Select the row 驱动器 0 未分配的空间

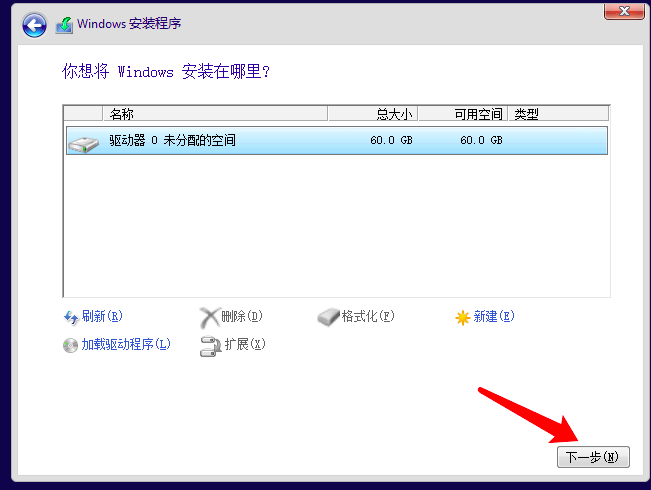(337, 141)
